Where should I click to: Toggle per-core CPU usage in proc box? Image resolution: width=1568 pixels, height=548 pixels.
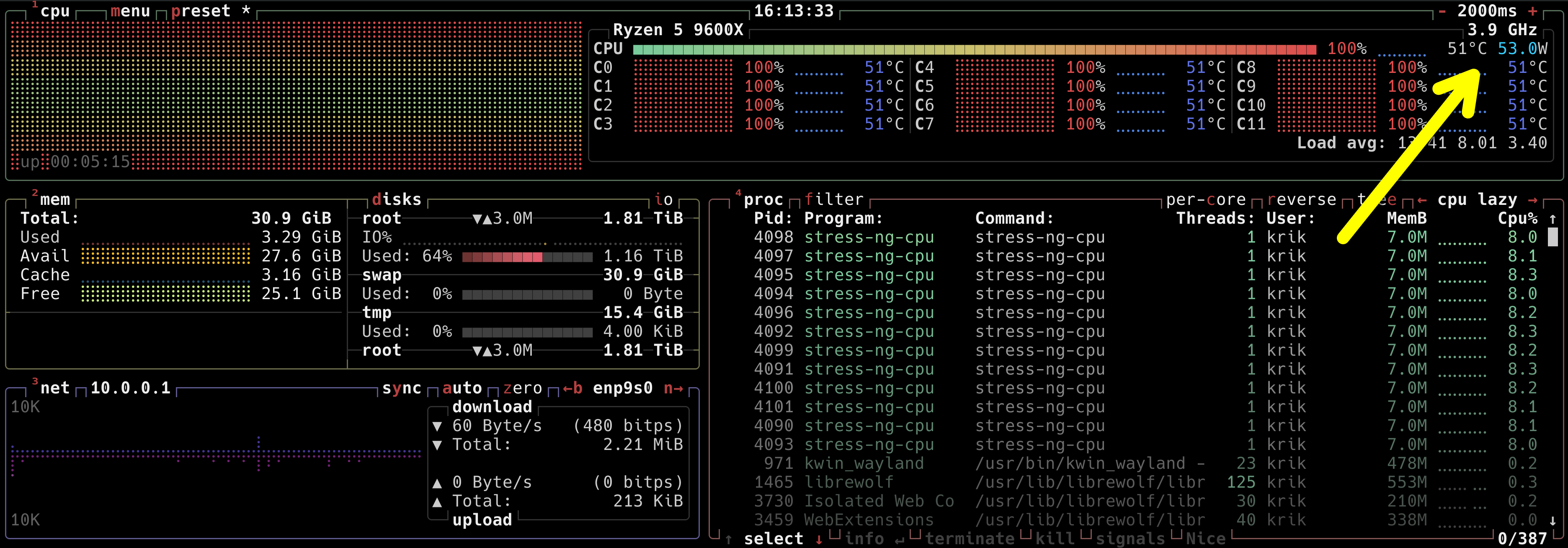1205,199
